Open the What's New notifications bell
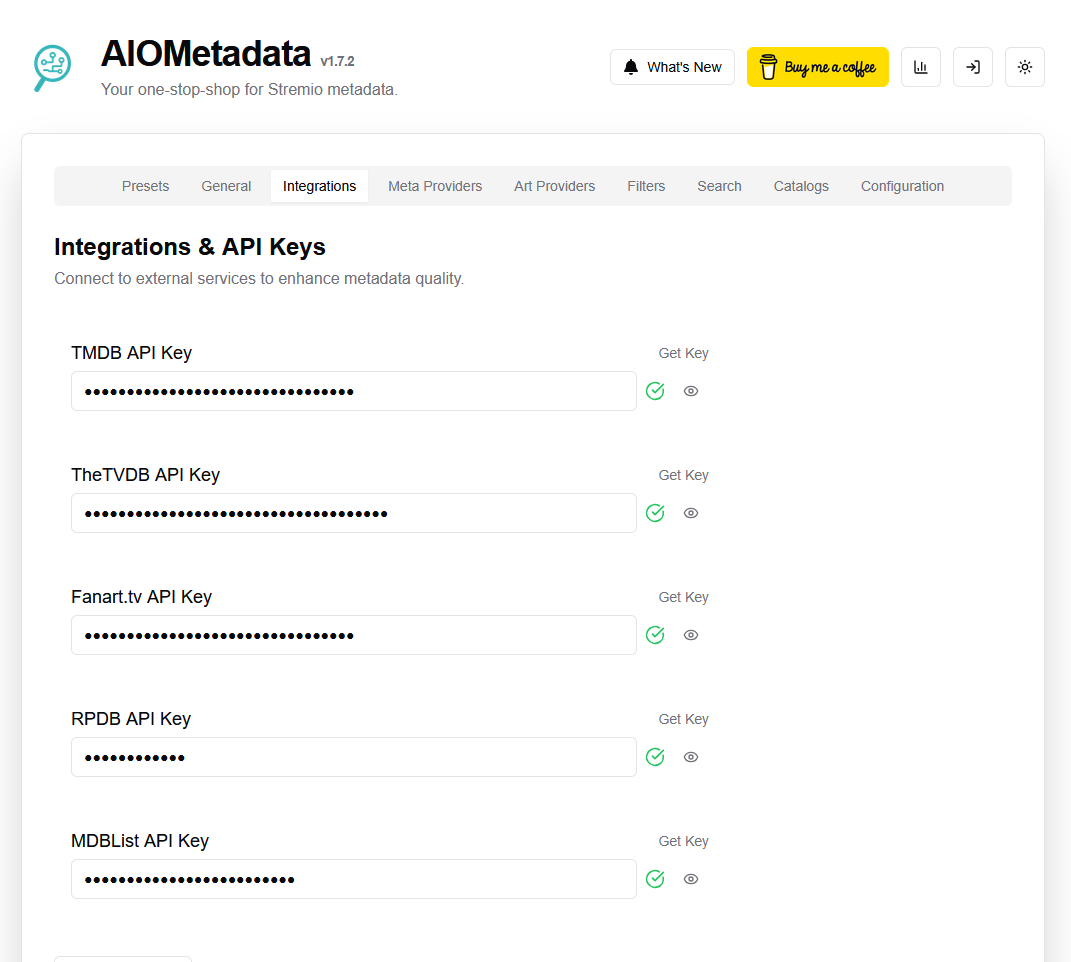Image resolution: width=1071 pixels, height=962 pixels. tap(672, 67)
